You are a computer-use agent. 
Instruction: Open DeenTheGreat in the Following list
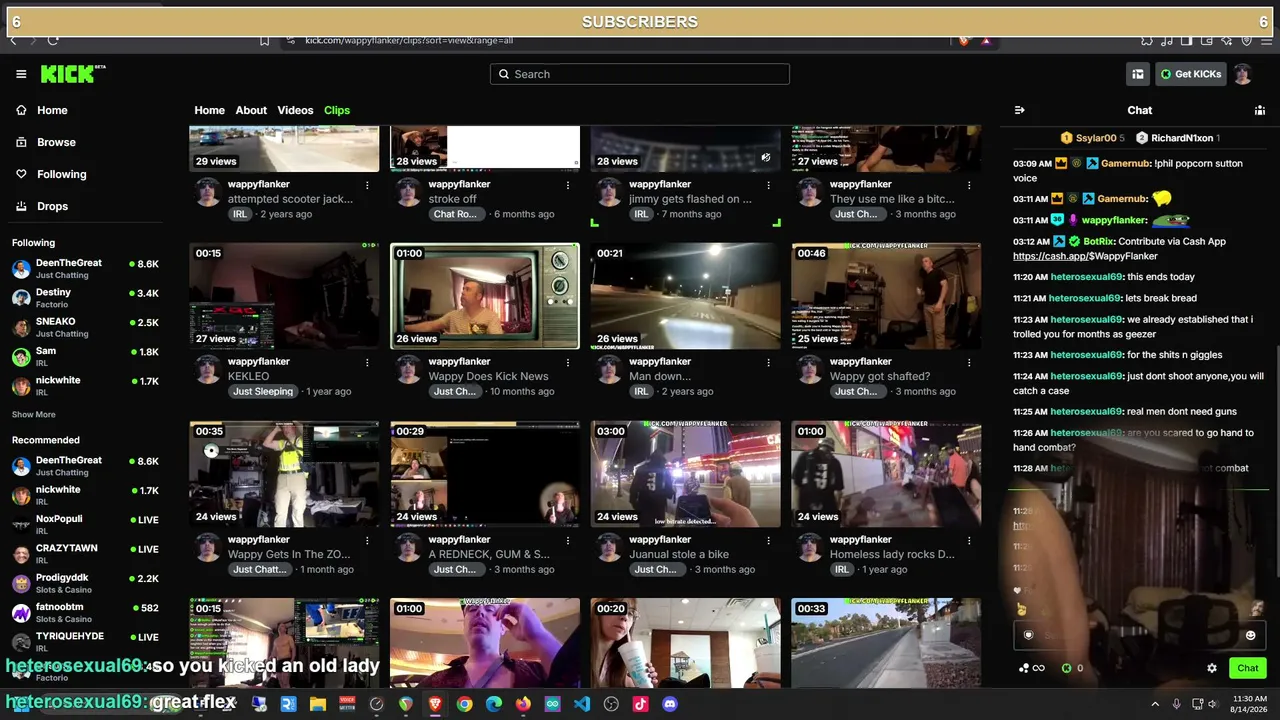pyautogui.click(x=86, y=268)
